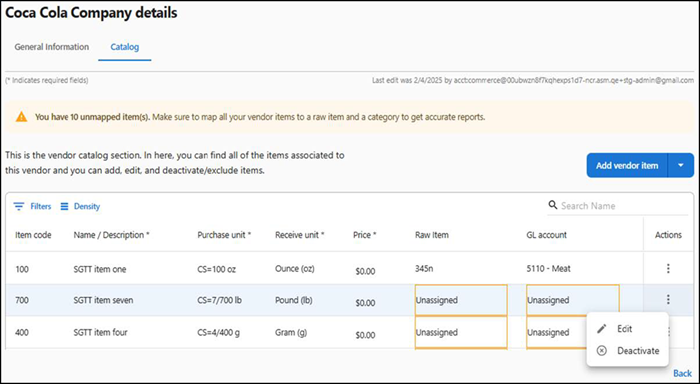Viewport: 700px width, 384px height.
Task: Click the 10 unmapped items warning text
Action: point(260,117)
